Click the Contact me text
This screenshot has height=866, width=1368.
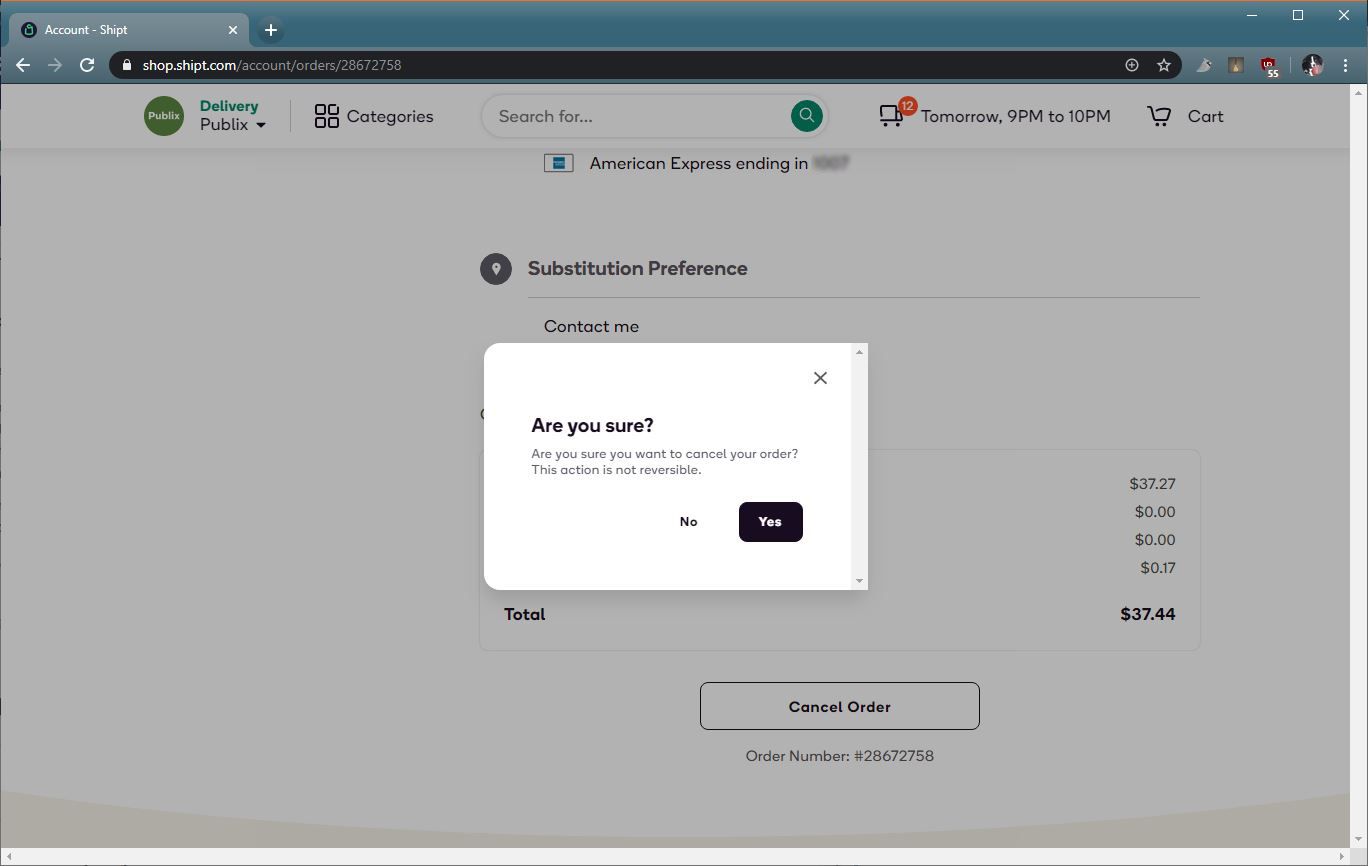[591, 326]
